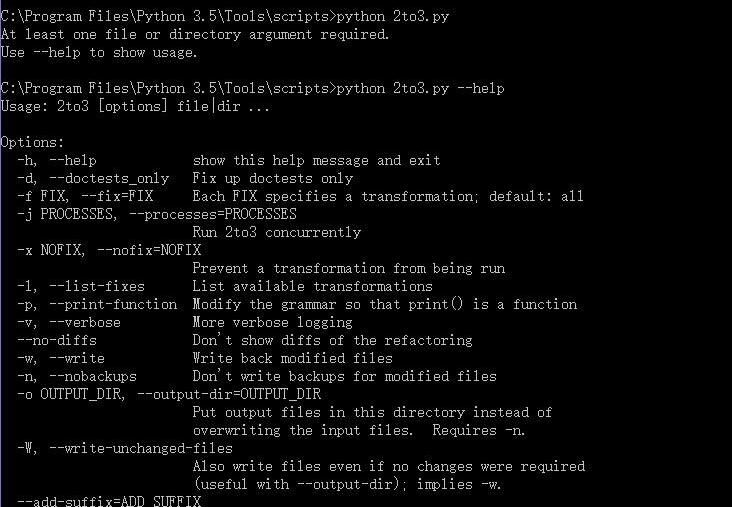Click the "-n, --nobackups" option text

[76, 377]
